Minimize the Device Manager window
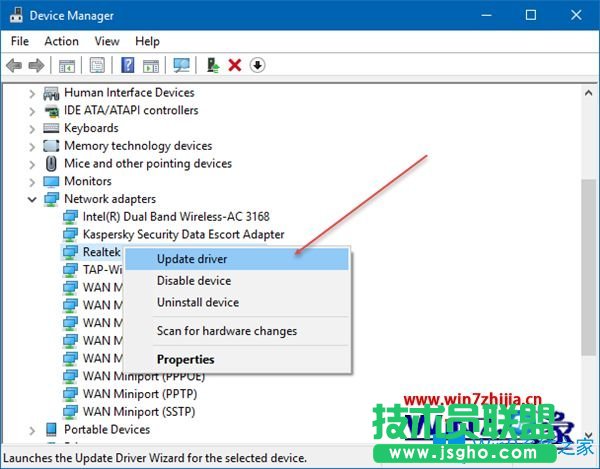This screenshot has height=469, width=600. click(486, 15)
